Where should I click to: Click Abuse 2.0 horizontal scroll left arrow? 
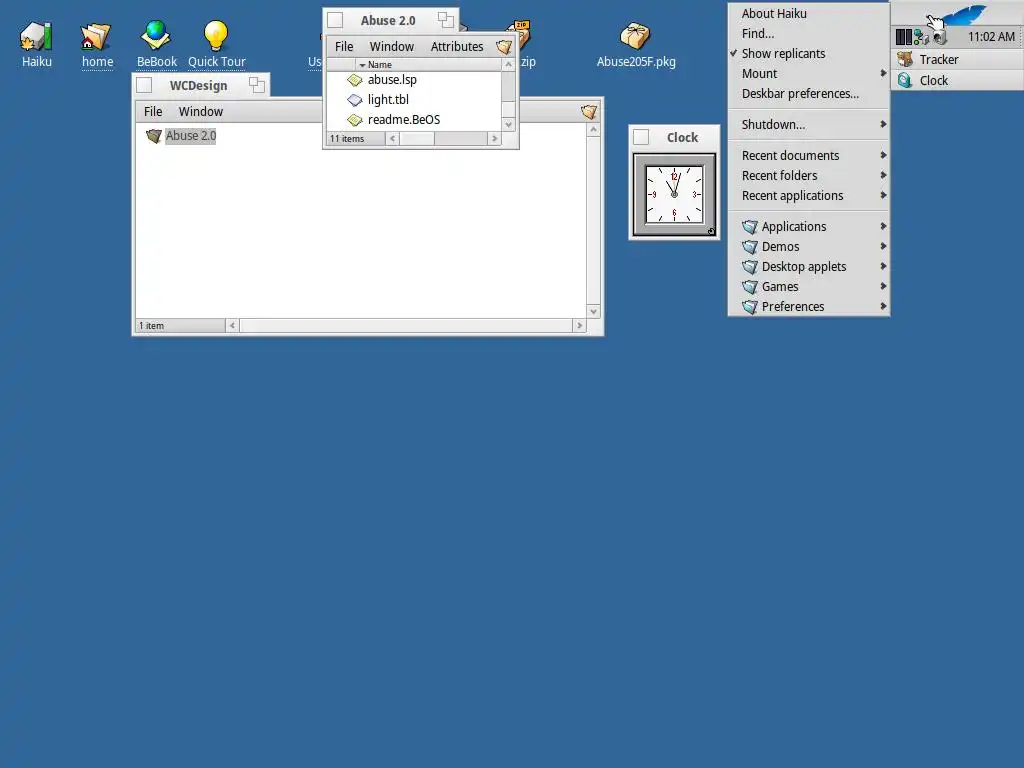392,138
